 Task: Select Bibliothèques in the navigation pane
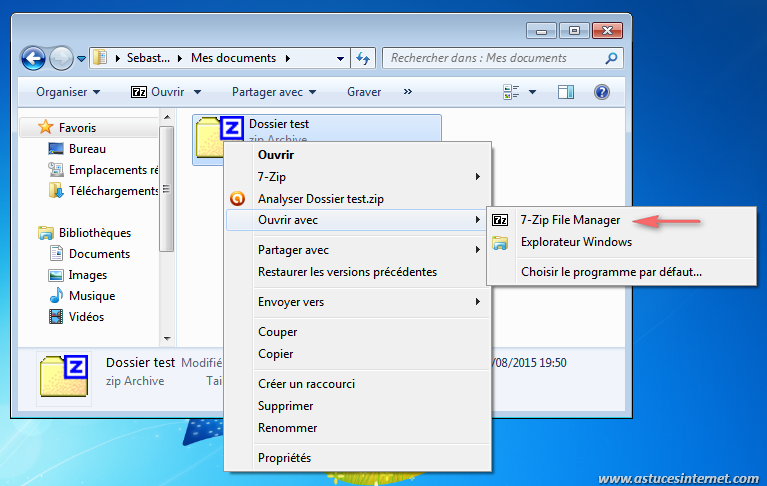(95, 233)
